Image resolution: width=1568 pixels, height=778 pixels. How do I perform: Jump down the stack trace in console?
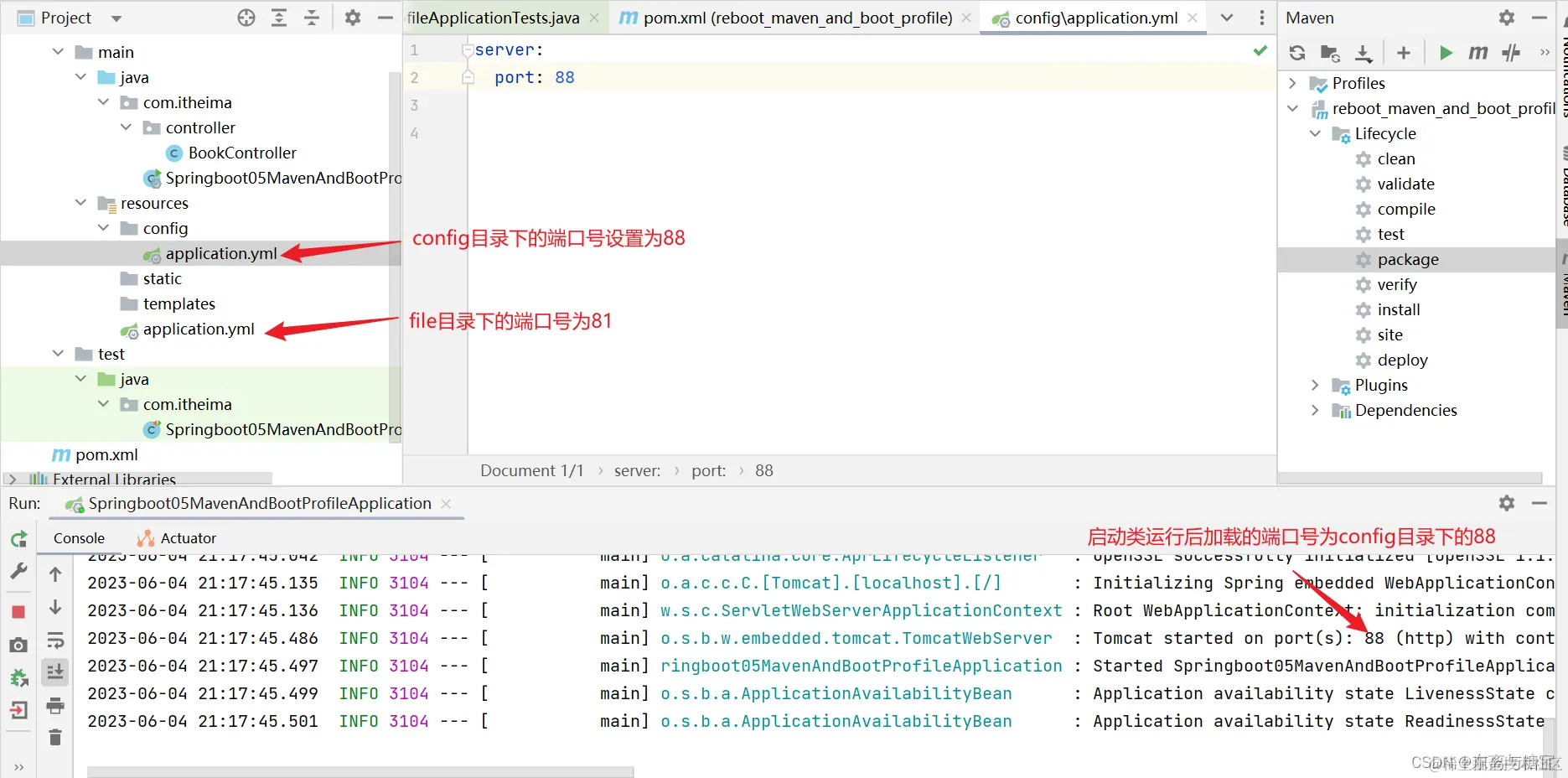point(55,606)
